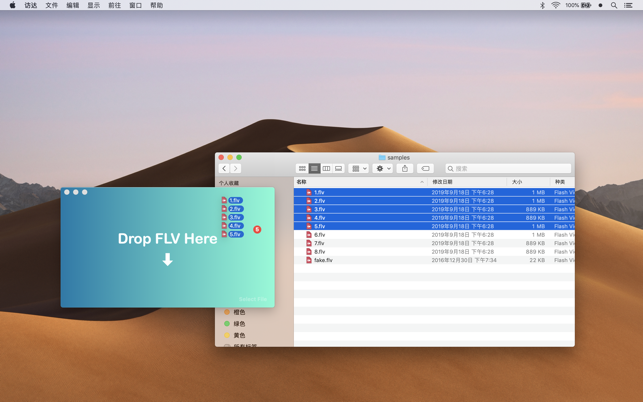The height and width of the screenshot is (402, 643).
Task: Select the 橙色 orange tag in sidebar
Action: coord(235,312)
